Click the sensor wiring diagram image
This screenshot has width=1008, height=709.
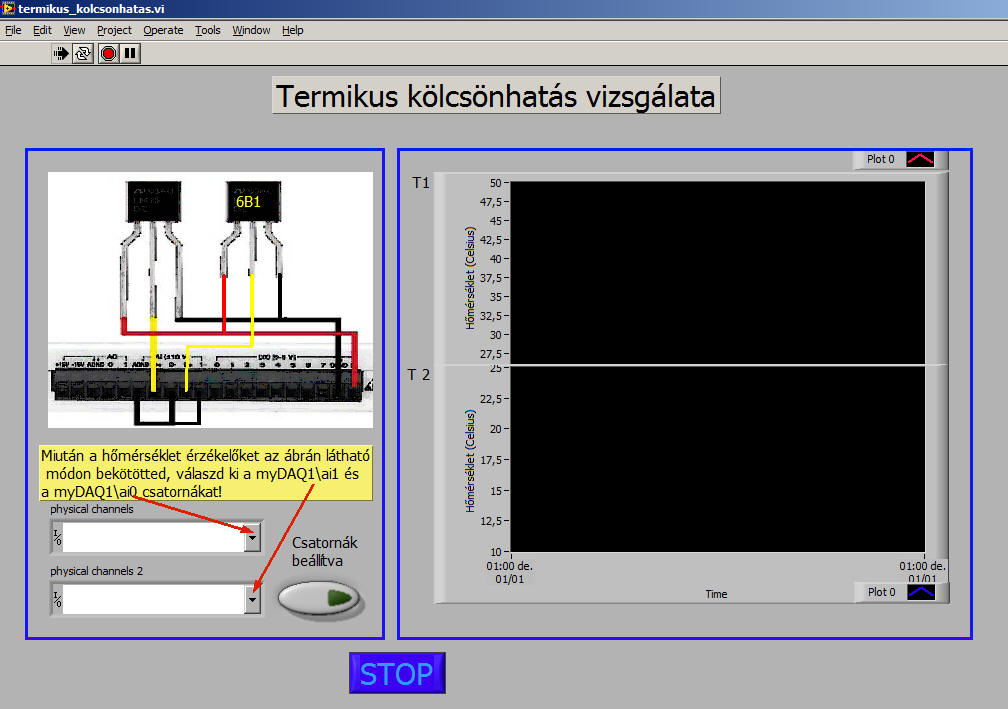click(x=210, y=300)
